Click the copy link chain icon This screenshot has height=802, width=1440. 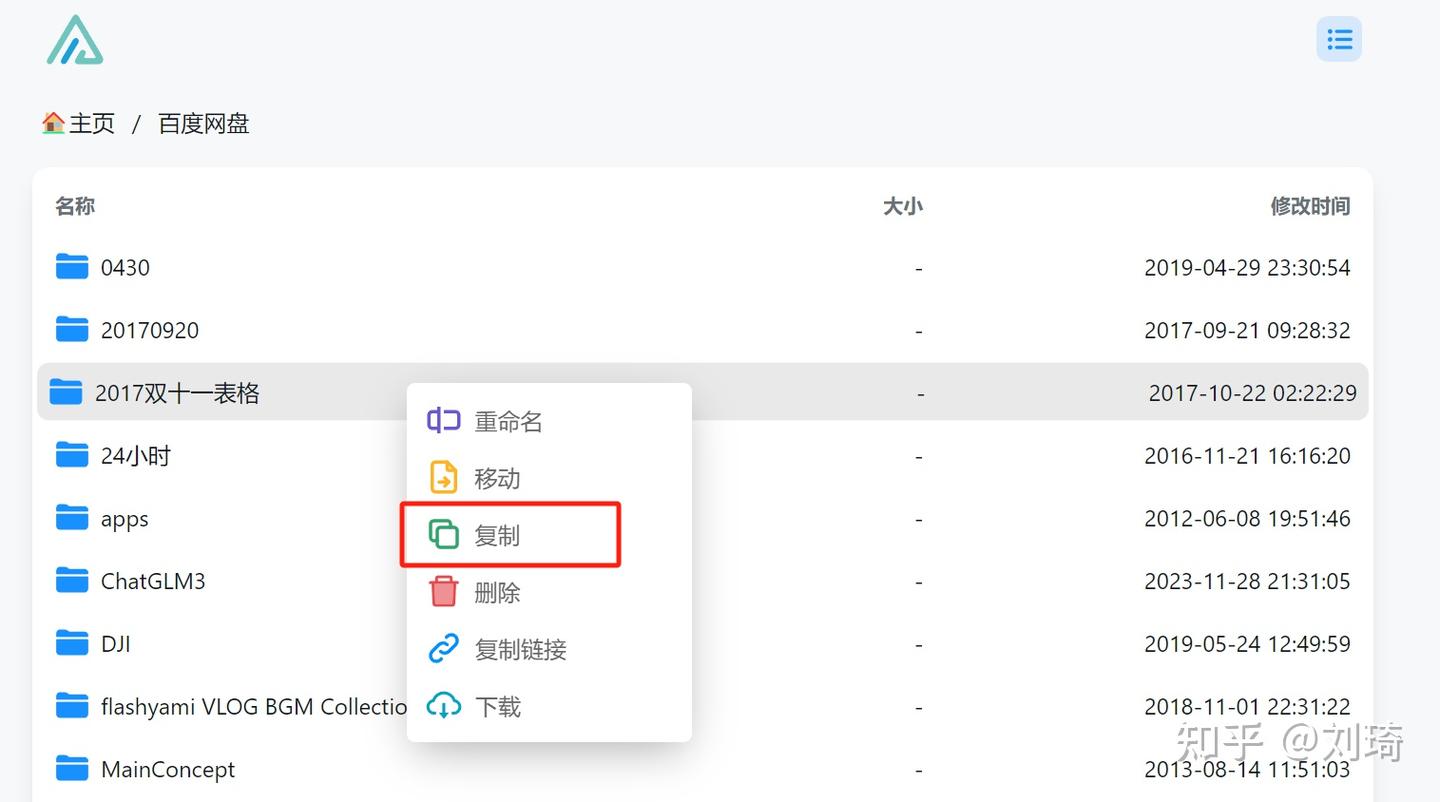coord(443,648)
